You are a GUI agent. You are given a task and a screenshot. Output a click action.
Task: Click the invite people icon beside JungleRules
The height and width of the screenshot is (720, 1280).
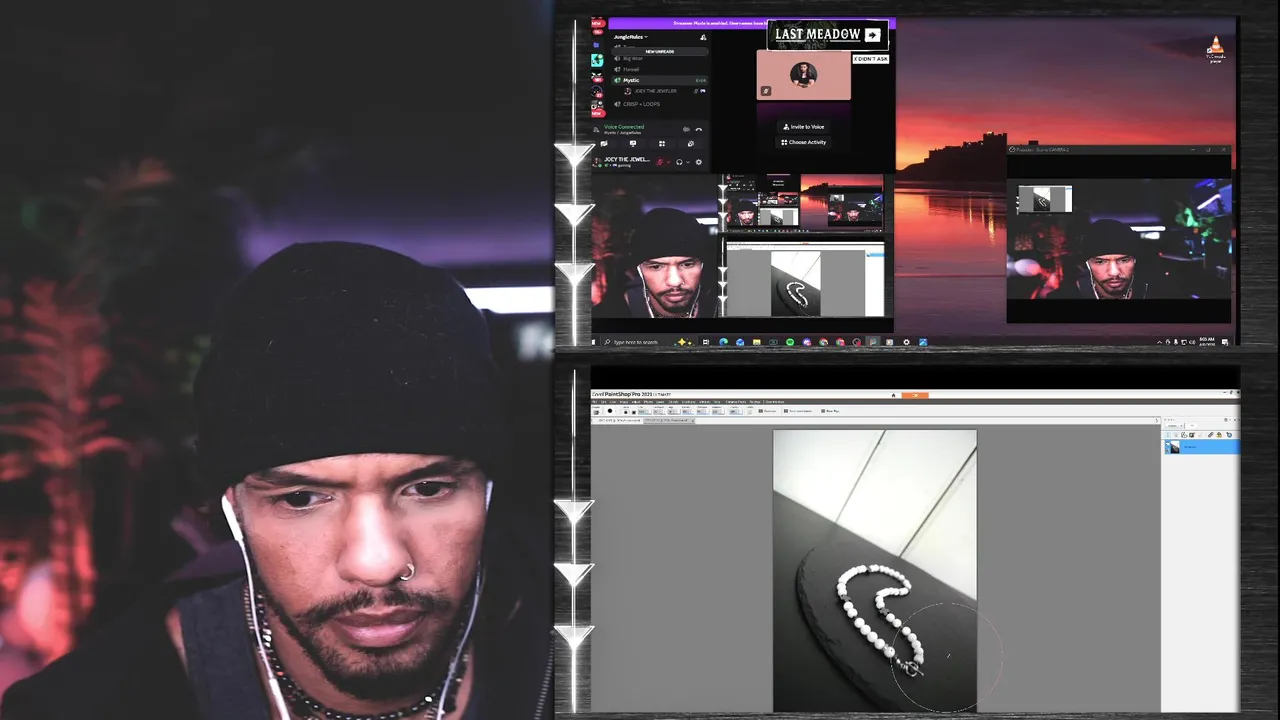(703, 37)
